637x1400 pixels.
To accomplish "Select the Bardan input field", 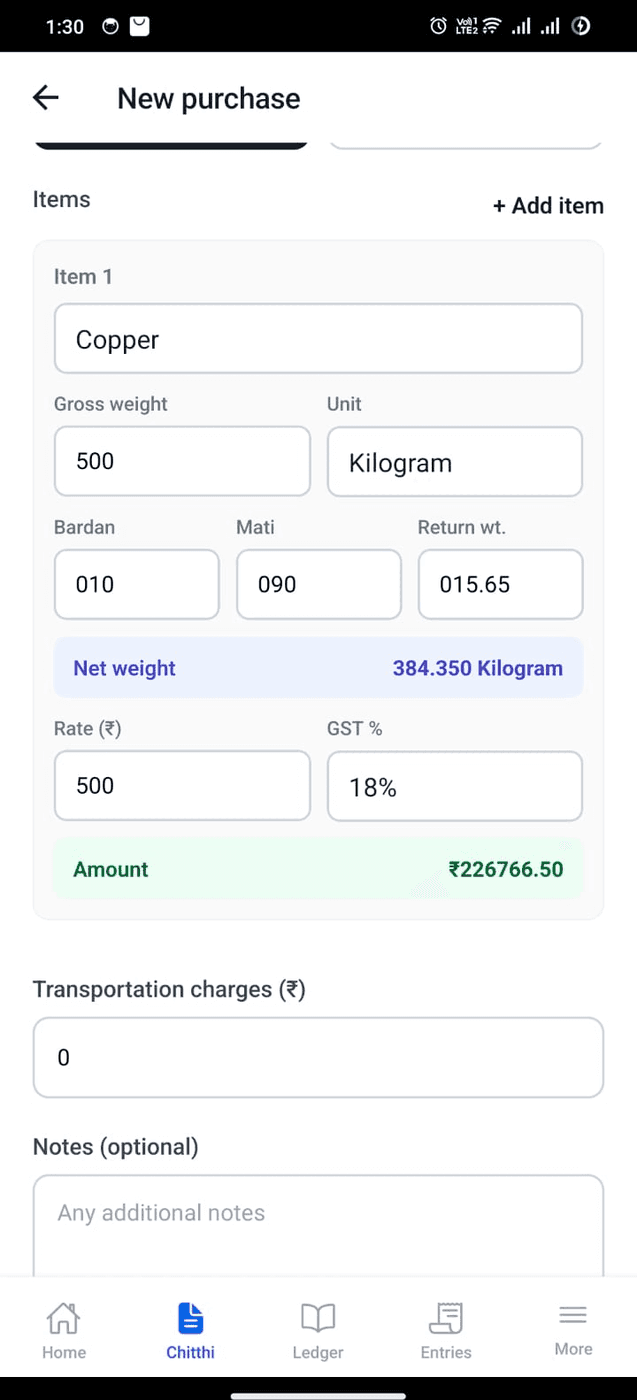I will [x=137, y=584].
